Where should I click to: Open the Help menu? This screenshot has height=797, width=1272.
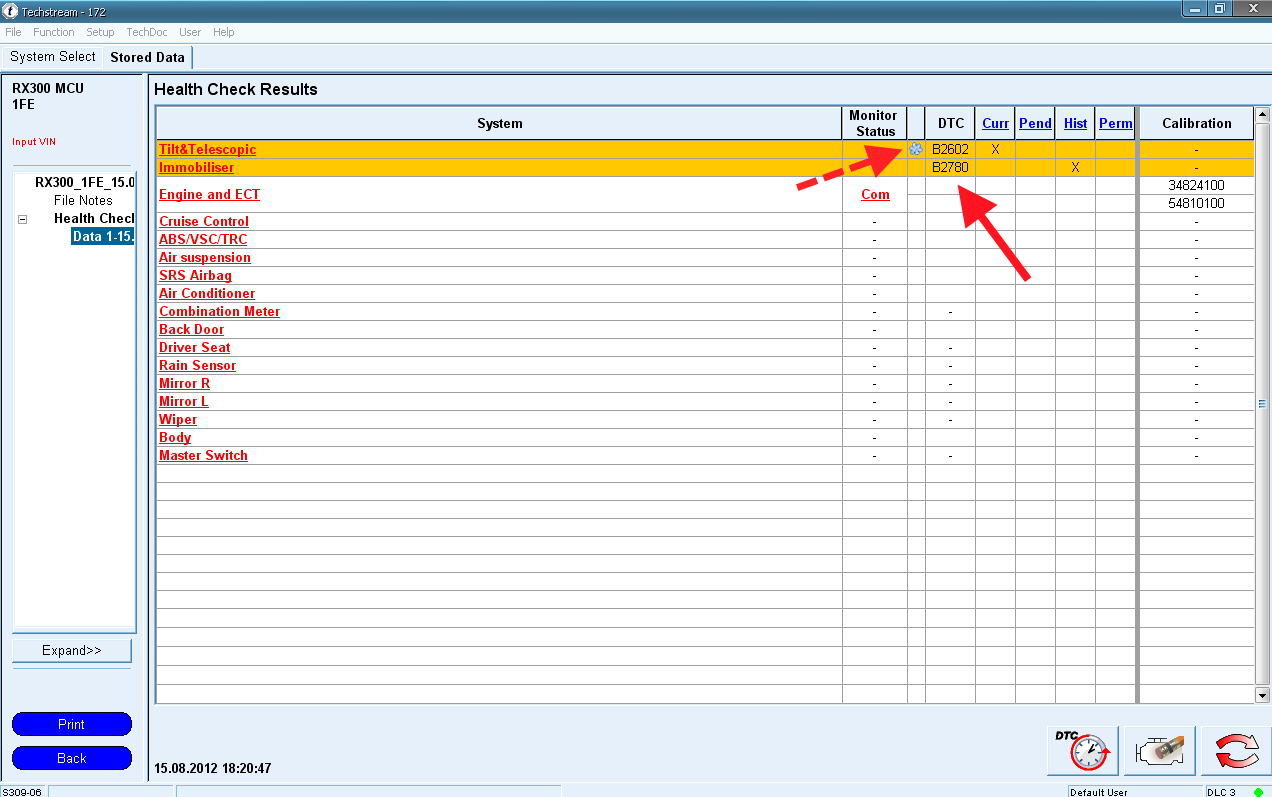pyautogui.click(x=224, y=32)
